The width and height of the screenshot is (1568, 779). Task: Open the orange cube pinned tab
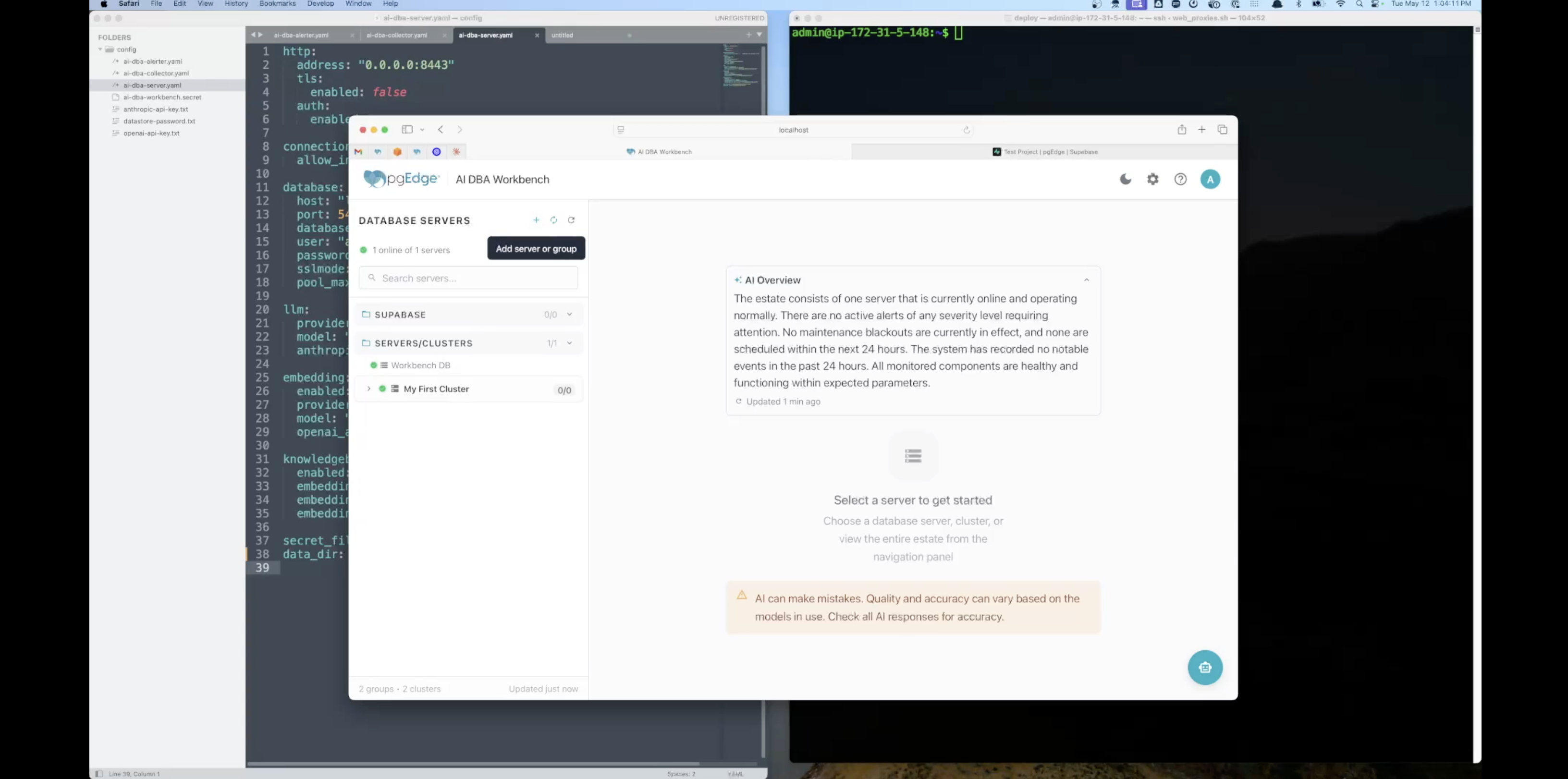pyautogui.click(x=397, y=152)
